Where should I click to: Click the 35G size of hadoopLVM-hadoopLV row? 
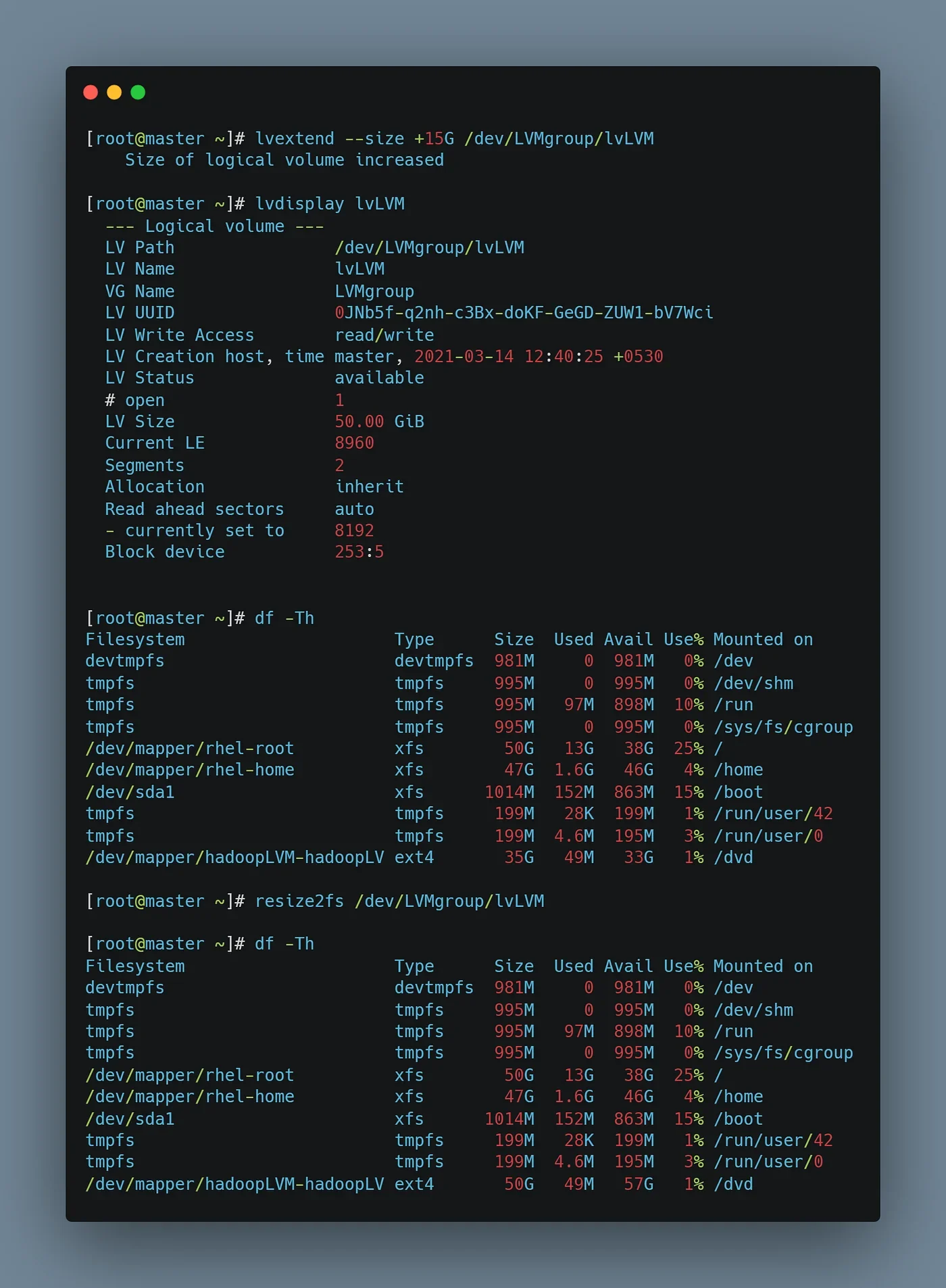coord(519,858)
